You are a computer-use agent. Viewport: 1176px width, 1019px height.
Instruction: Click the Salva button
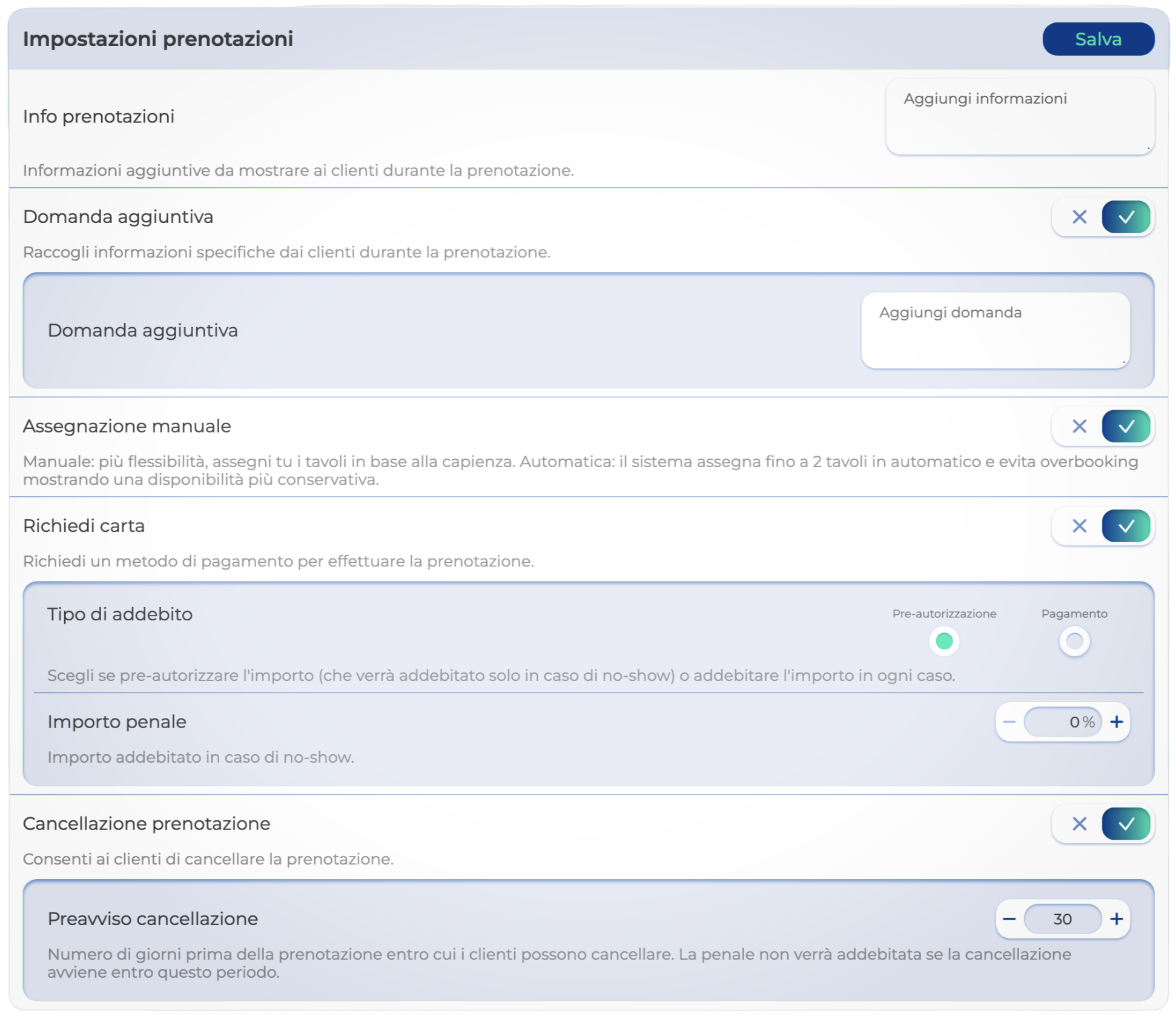pyautogui.click(x=1097, y=39)
